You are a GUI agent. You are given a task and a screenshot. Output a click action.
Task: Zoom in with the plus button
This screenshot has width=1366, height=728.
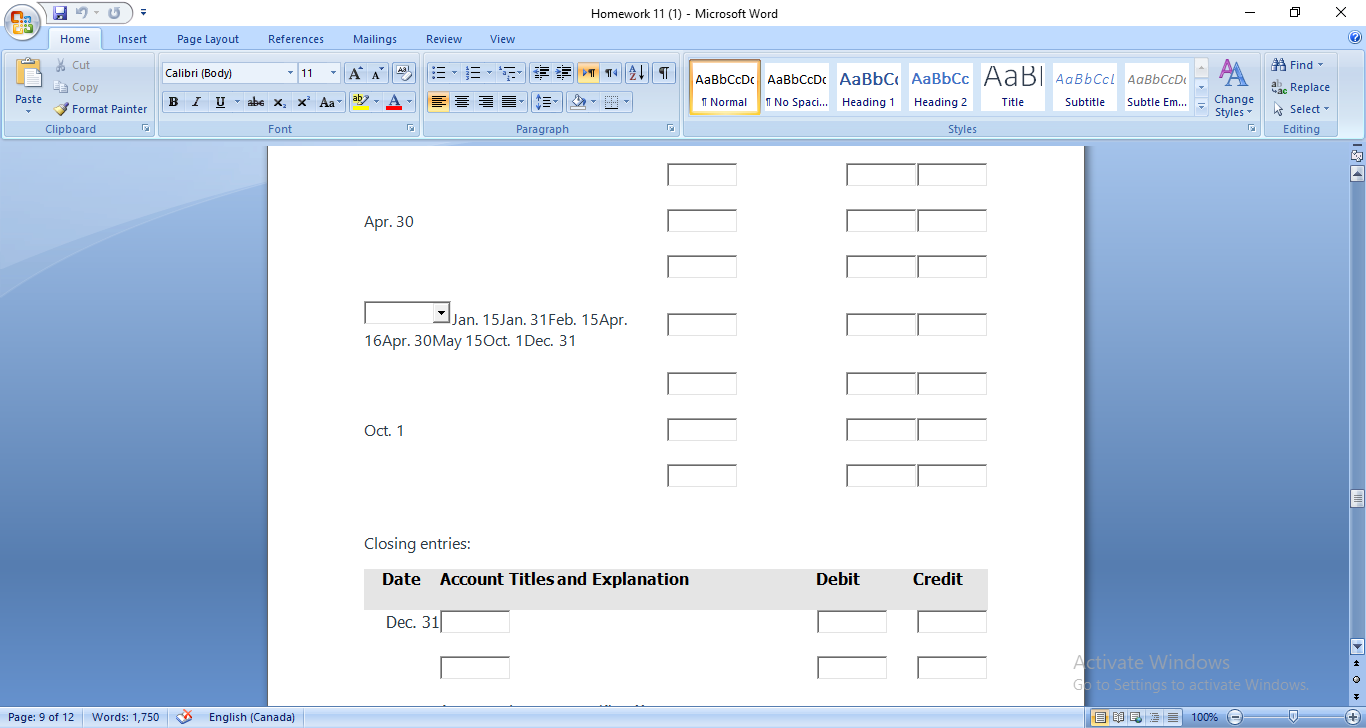tap(1353, 717)
